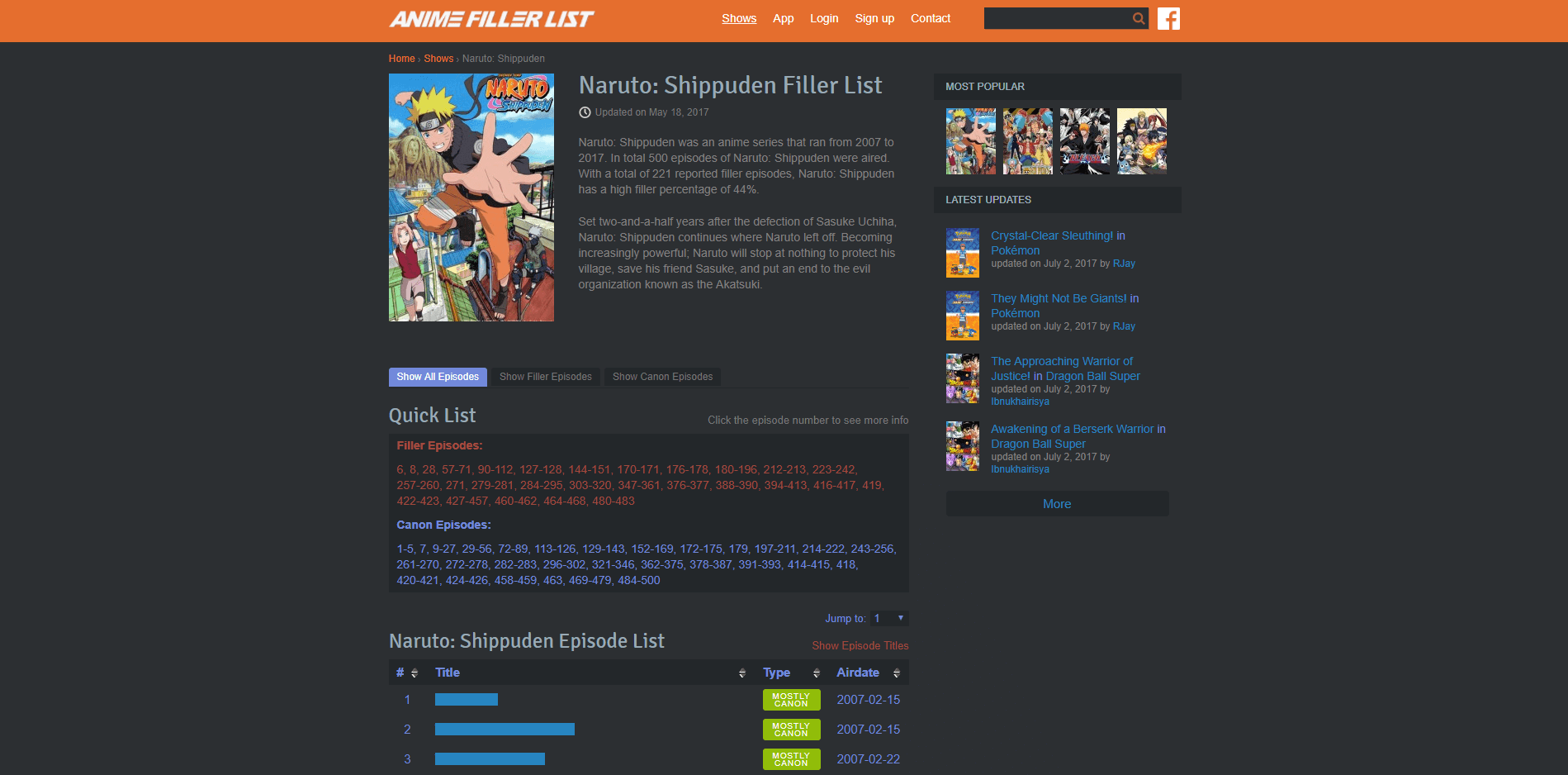The image size is (1568, 775).
Task: Open the first Most Popular Naruto thumbnail
Action: [971, 141]
